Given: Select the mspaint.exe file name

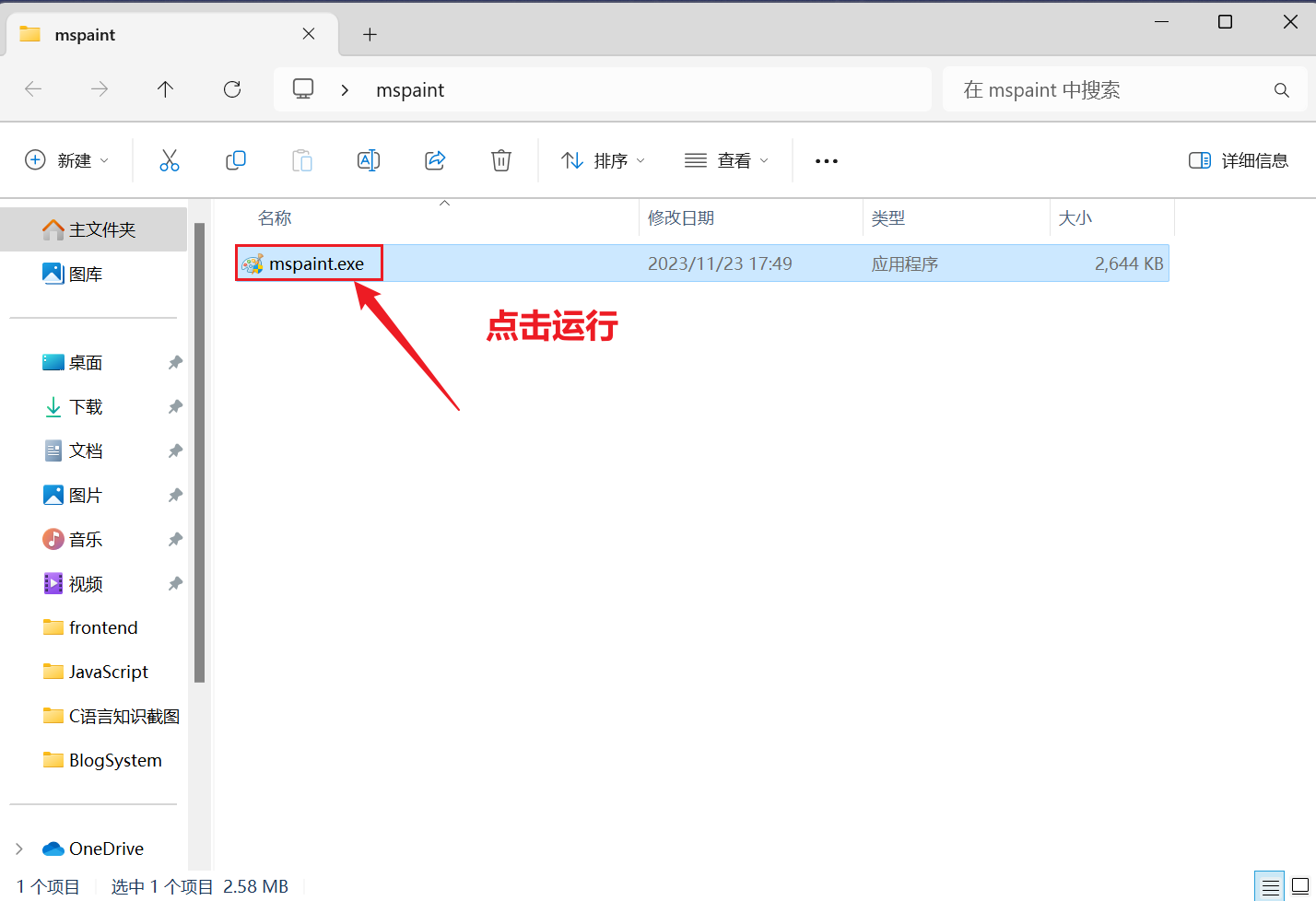Looking at the screenshot, I should [316, 263].
